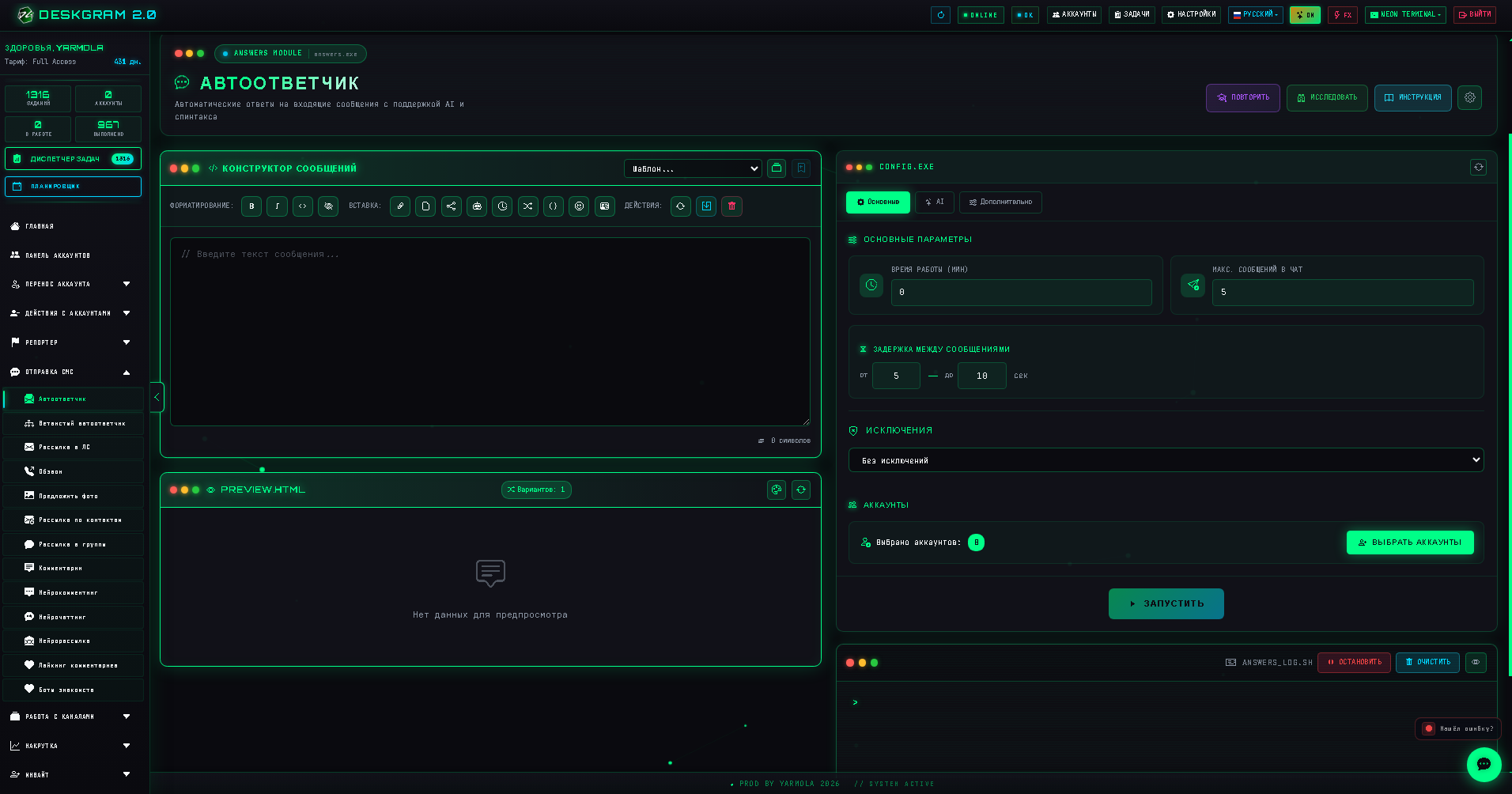Insert a link via the chain icon
The image size is (1512, 794).
(x=400, y=206)
